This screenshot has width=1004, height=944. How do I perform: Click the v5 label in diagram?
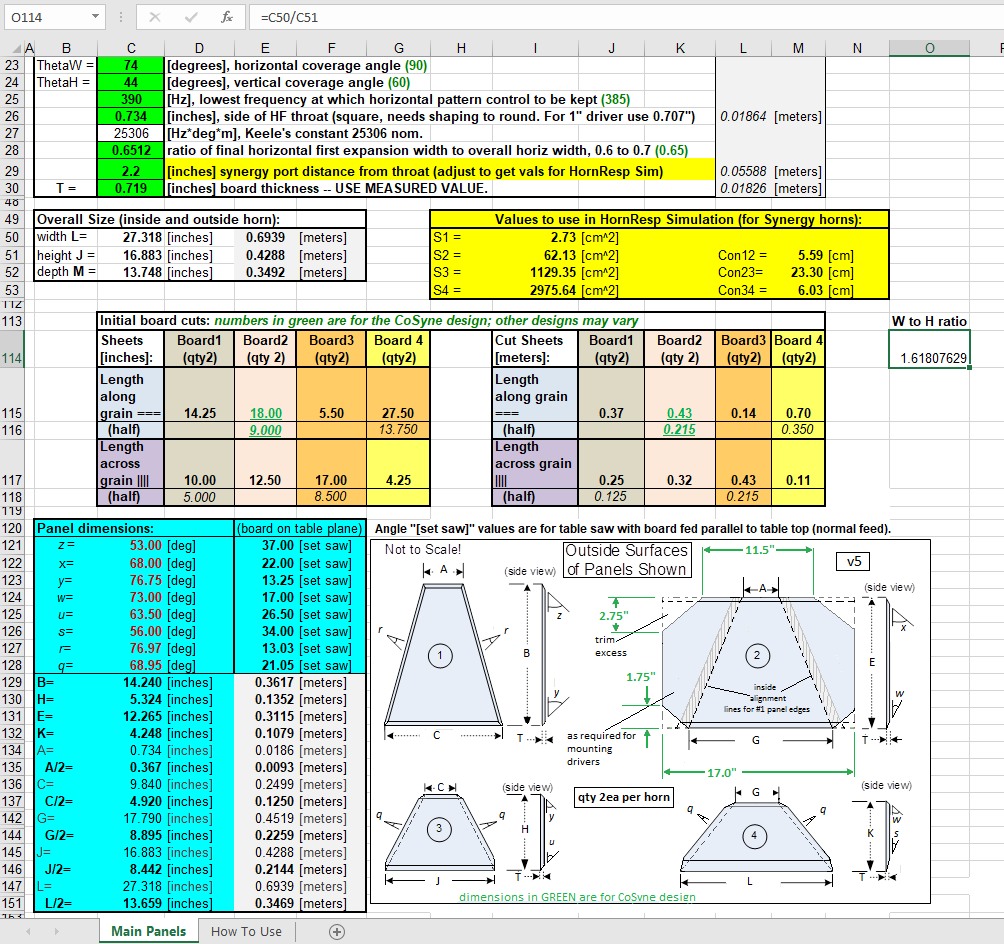point(854,562)
